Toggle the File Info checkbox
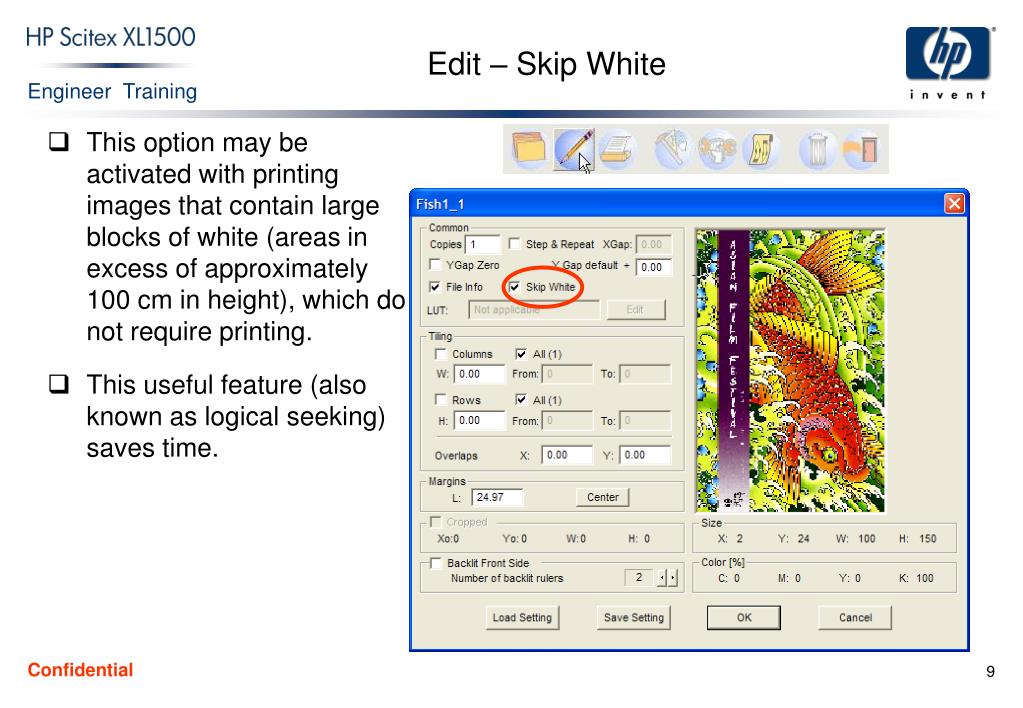The height and width of the screenshot is (708, 1023). (x=435, y=287)
